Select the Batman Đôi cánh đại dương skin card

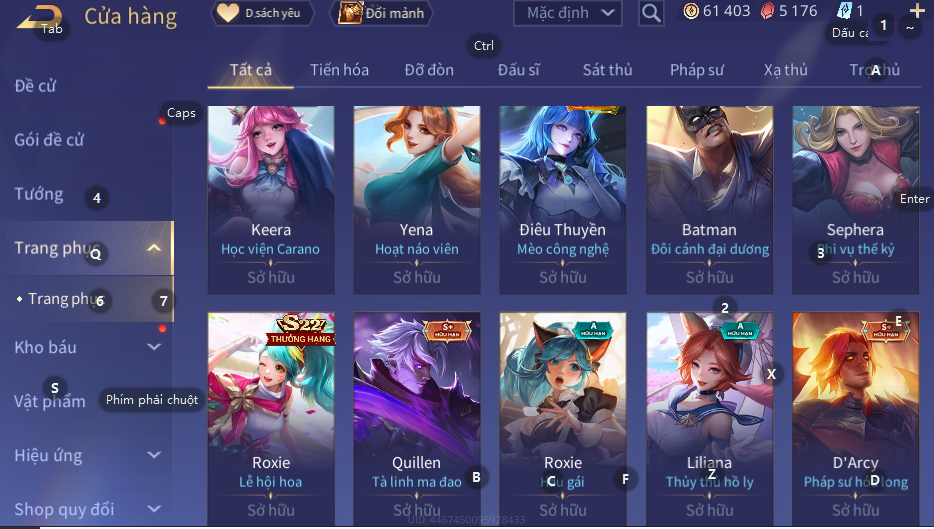tap(709, 200)
